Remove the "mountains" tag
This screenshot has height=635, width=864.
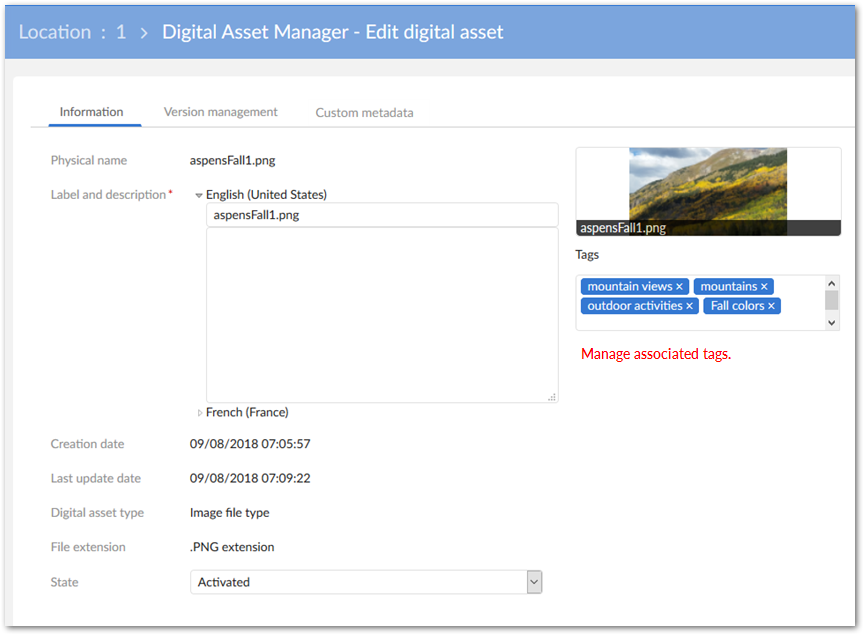click(765, 286)
